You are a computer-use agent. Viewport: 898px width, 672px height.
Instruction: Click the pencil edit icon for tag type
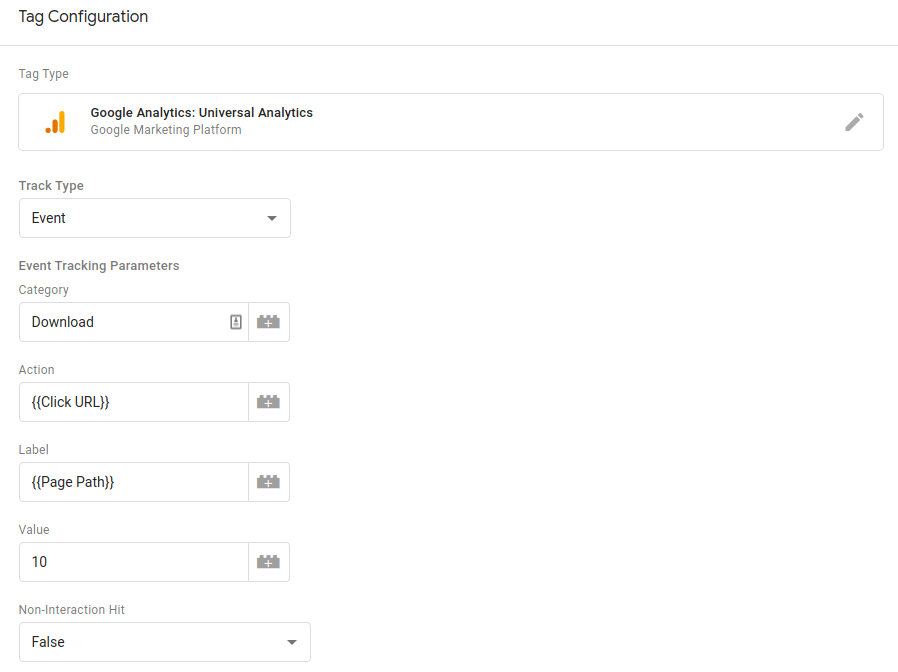coord(853,122)
